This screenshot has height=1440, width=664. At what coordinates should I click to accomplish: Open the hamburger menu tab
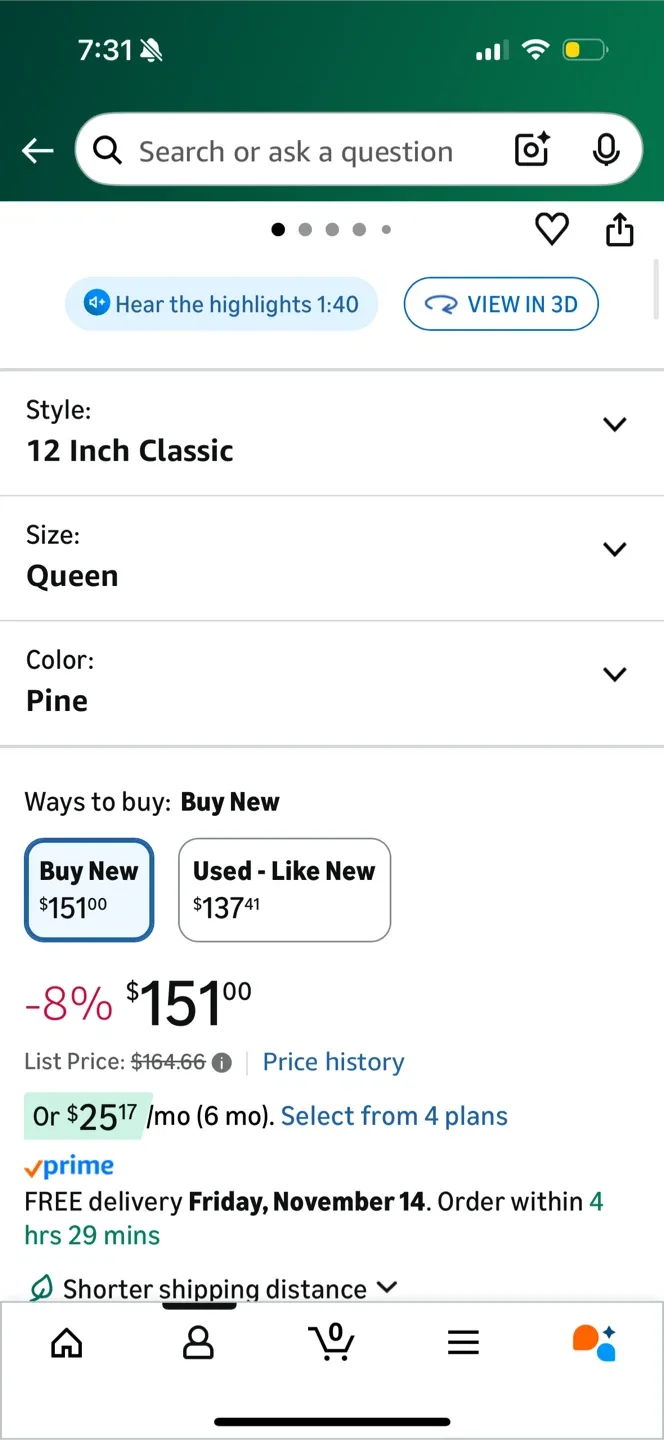tap(463, 1343)
